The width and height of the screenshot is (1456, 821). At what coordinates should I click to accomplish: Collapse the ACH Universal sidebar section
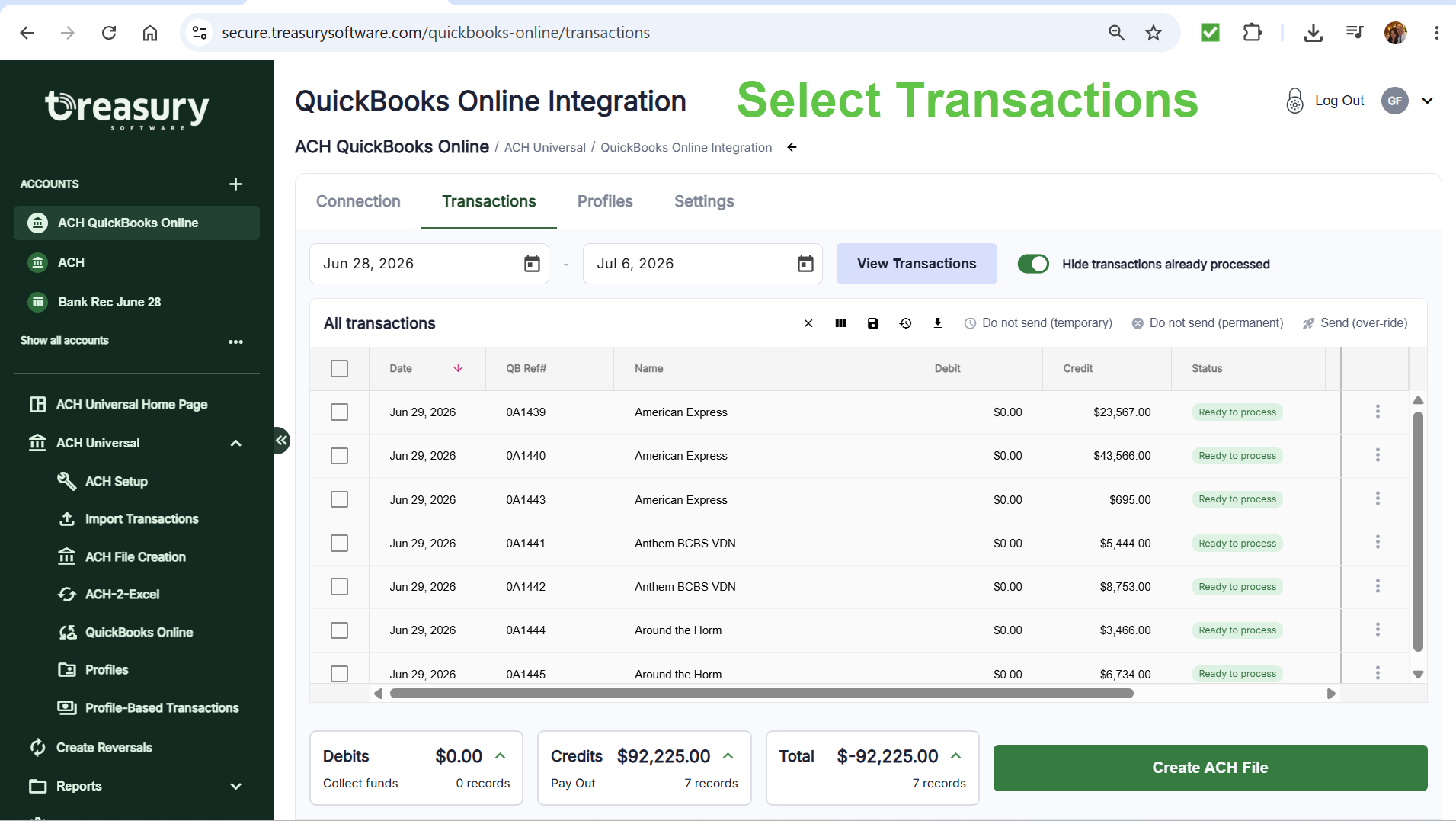tap(235, 444)
